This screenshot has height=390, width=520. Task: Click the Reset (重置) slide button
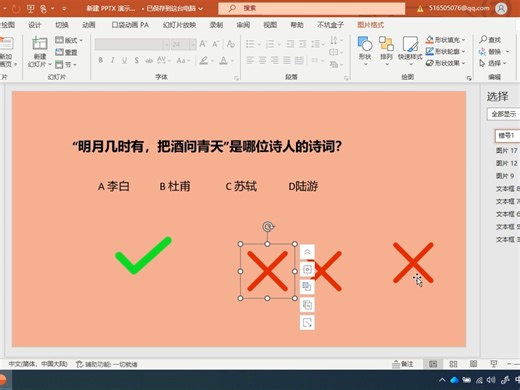tap(66, 52)
